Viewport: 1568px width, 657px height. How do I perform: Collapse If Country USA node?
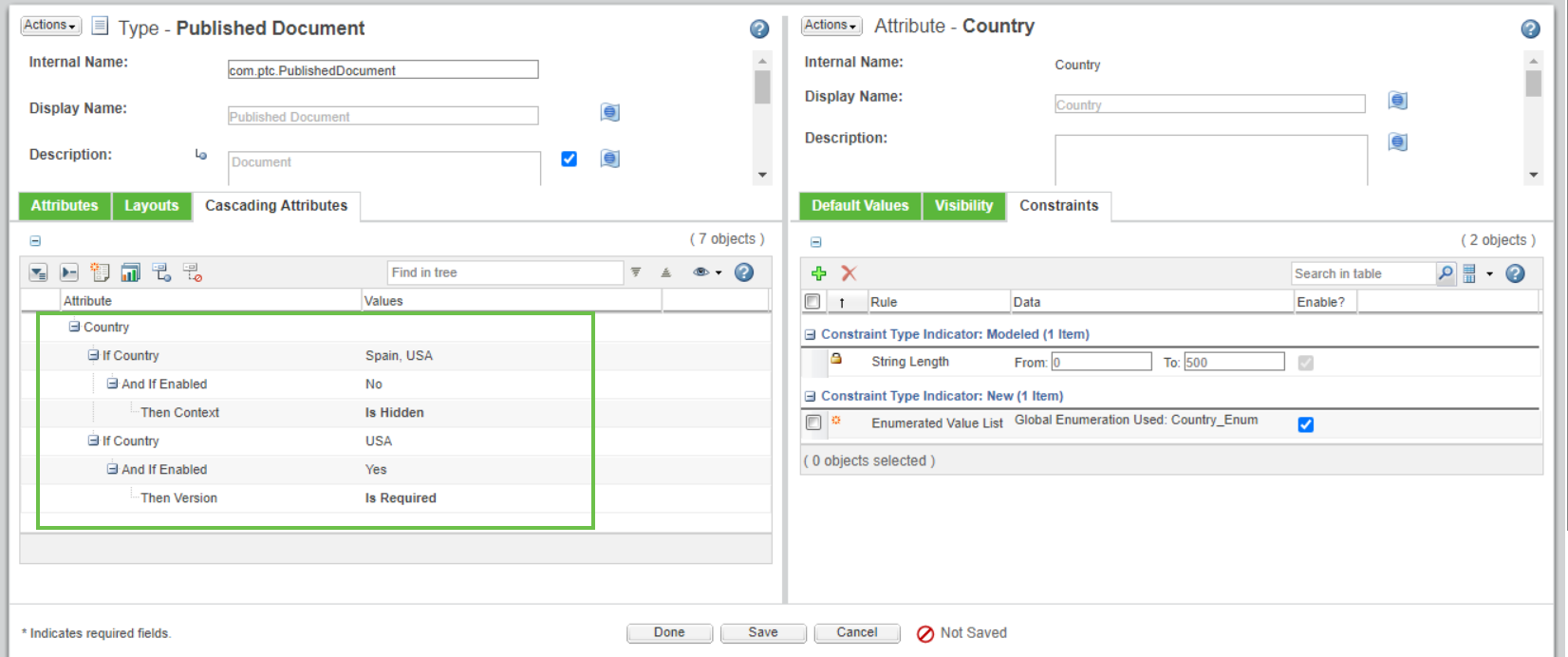click(93, 441)
